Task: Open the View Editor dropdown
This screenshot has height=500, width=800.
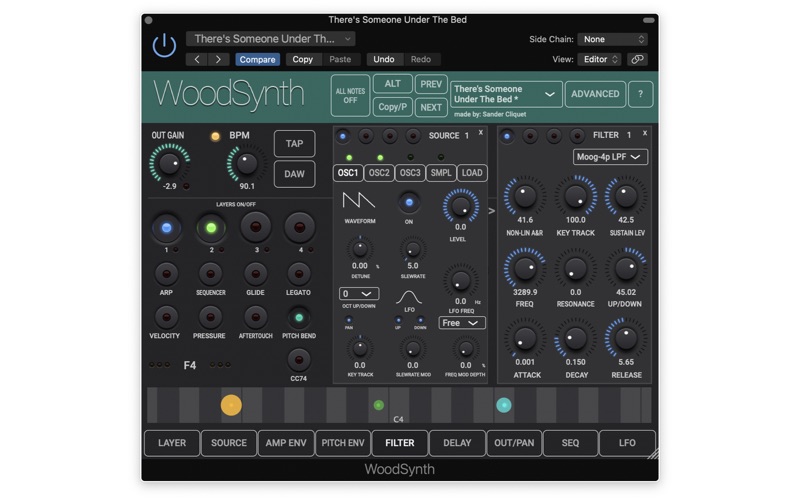Action: click(599, 59)
